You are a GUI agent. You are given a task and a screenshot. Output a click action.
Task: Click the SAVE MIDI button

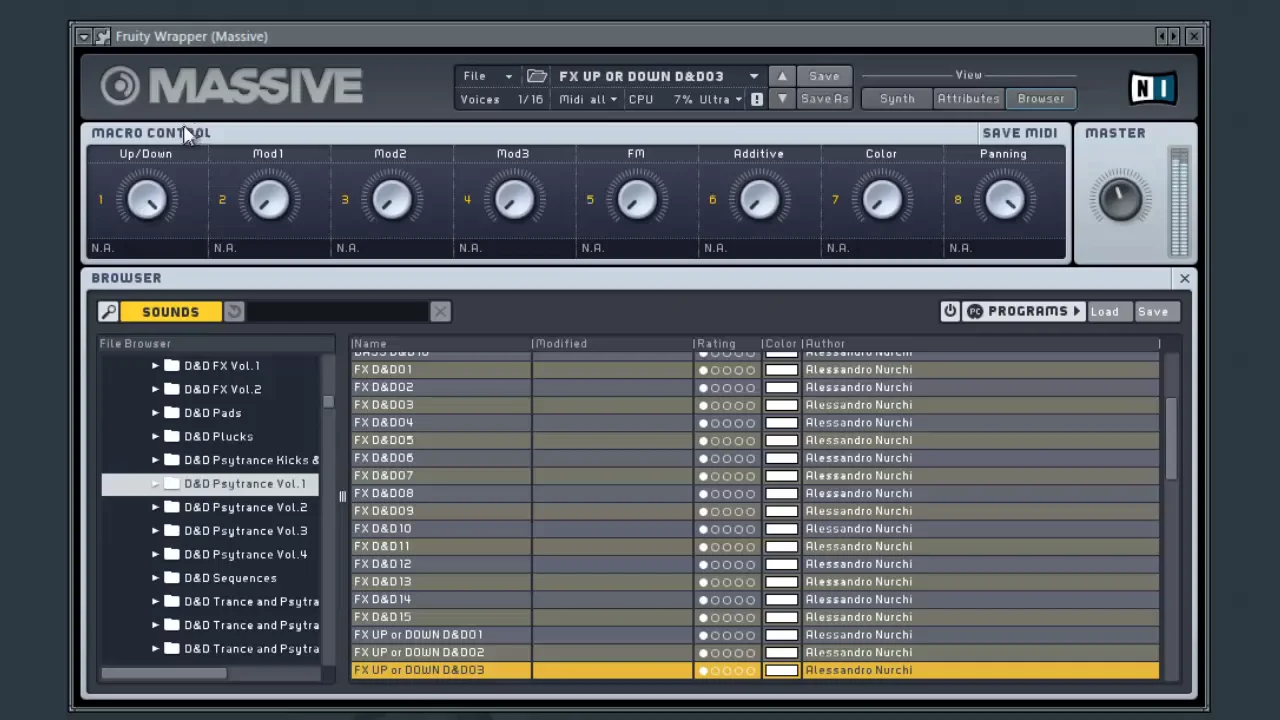(1019, 133)
